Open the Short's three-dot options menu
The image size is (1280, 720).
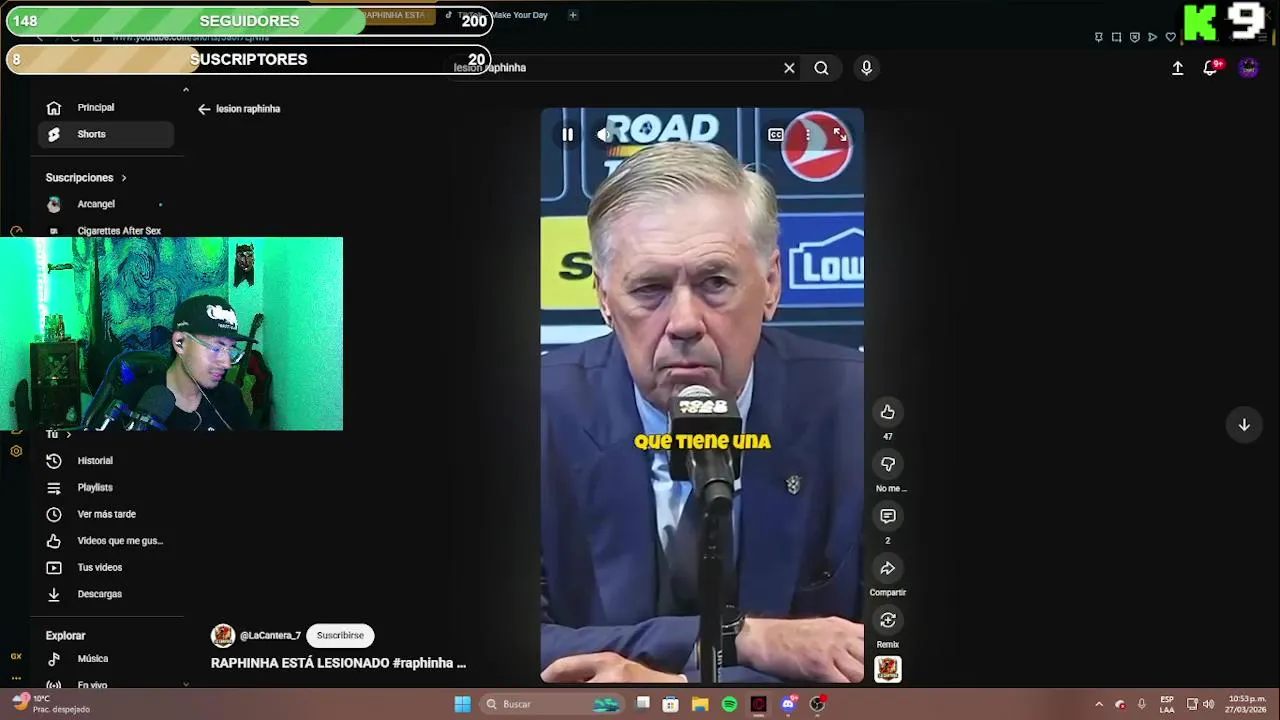808,134
